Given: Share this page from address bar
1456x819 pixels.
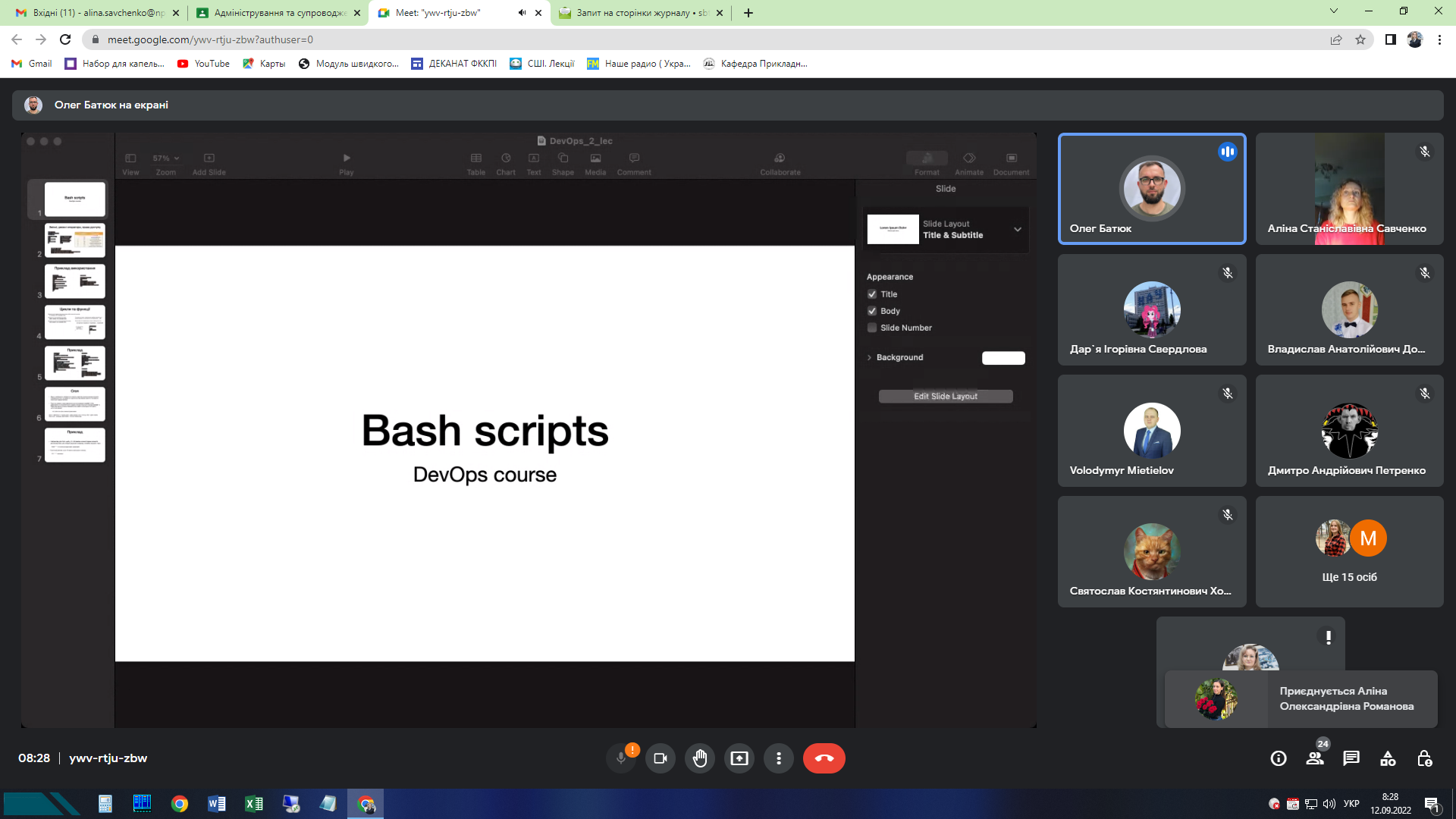Looking at the screenshot, I should pyautogui.click(x=1336, y=39).
